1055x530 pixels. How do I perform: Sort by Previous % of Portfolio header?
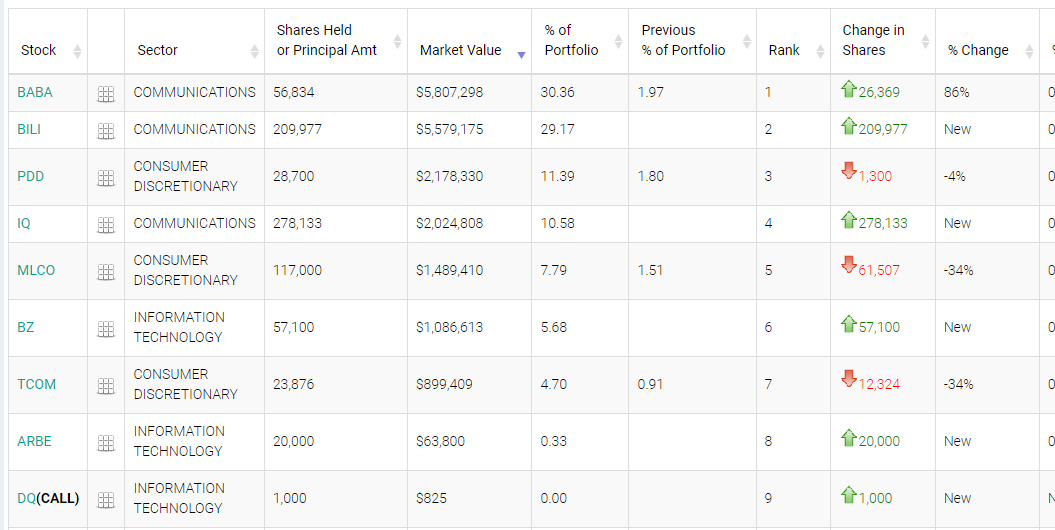(684, 41)
